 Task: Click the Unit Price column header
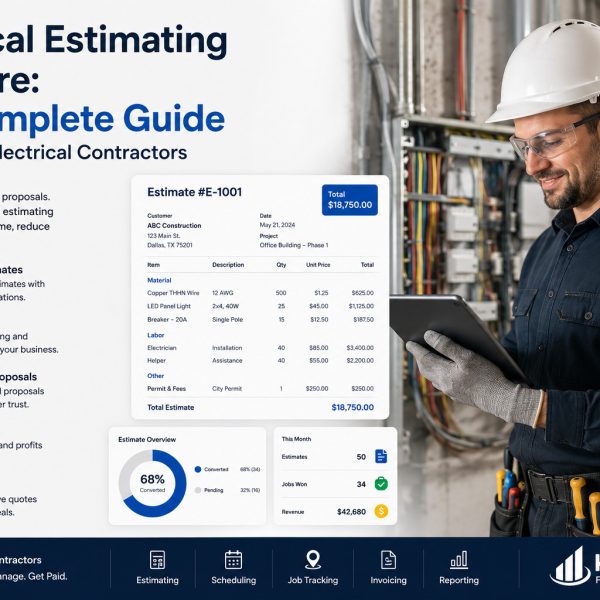tap(318, 264)
